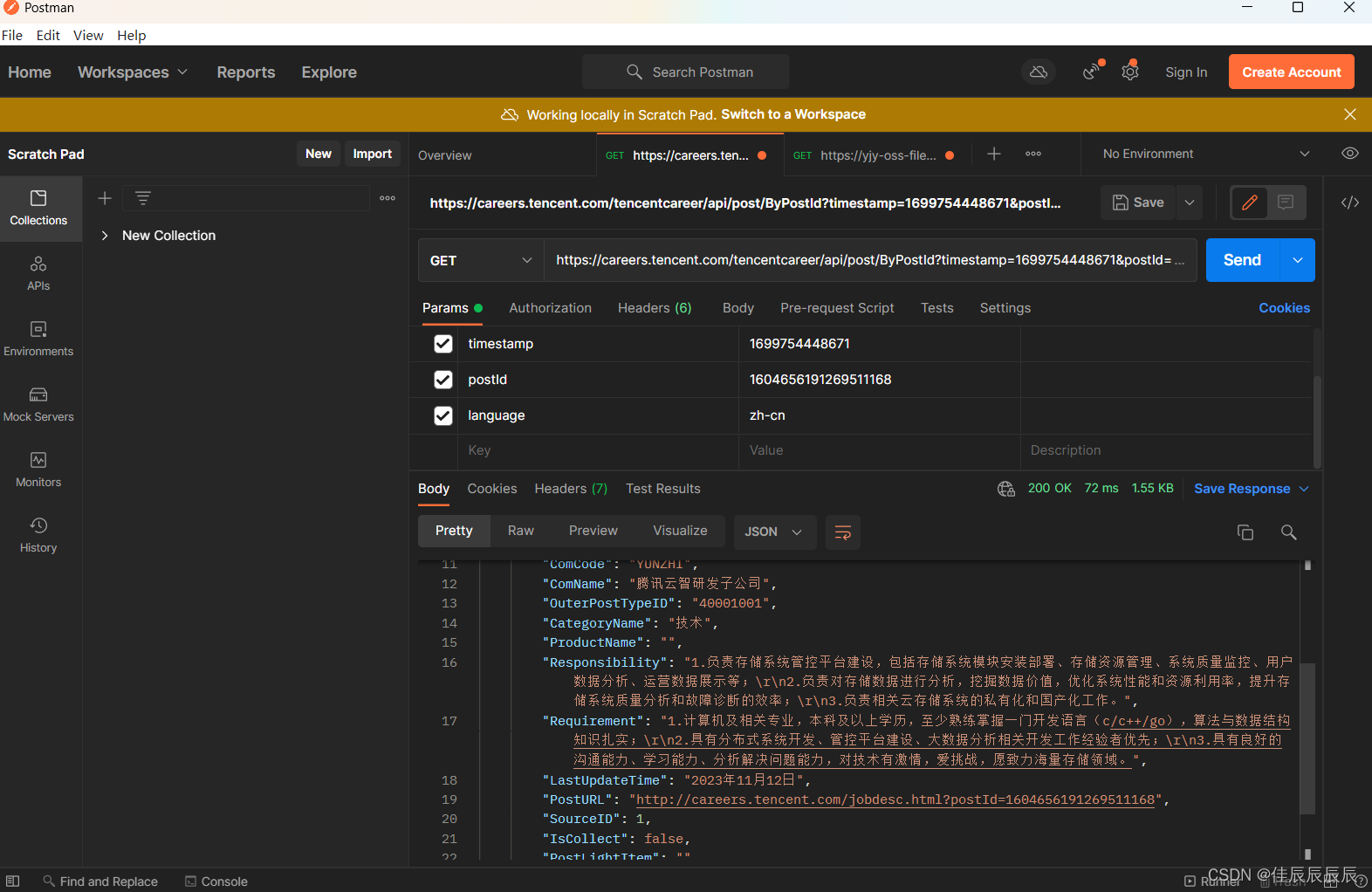This screenshot has width=1372, height=892.
Task: Click the comment mode icon
Action: click(x=1286, y=202)
